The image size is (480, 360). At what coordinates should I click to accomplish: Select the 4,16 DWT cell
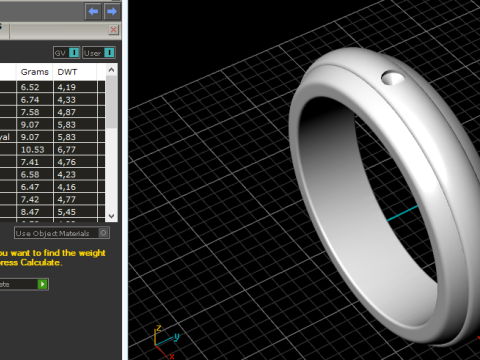click(x=75, y=187)
